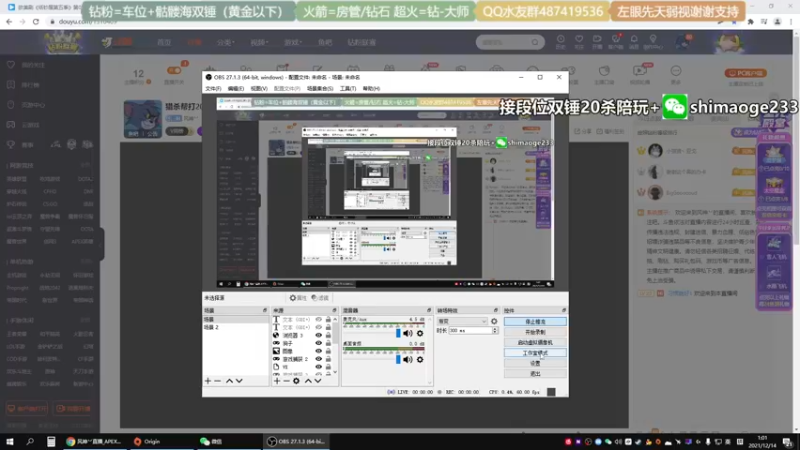The image size is (800, 450).
Task: Open Windows Start menu
Action: click(x=10, y=442)
